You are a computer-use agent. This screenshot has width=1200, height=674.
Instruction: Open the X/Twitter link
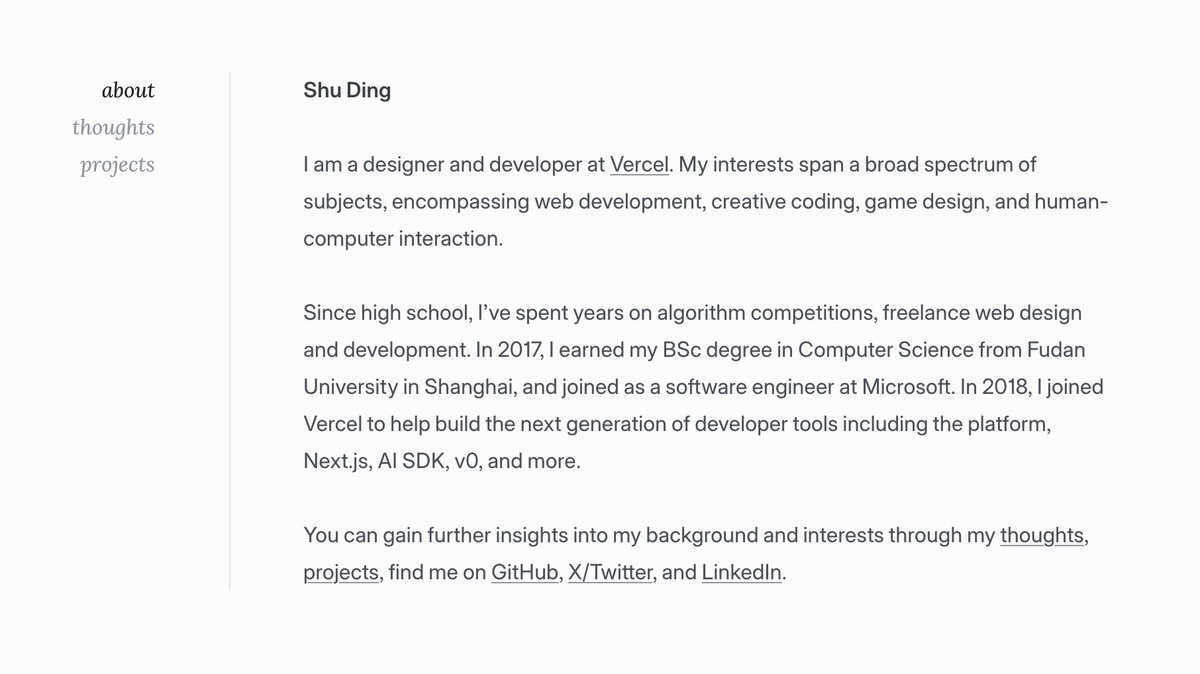click(x=610, y=574)
